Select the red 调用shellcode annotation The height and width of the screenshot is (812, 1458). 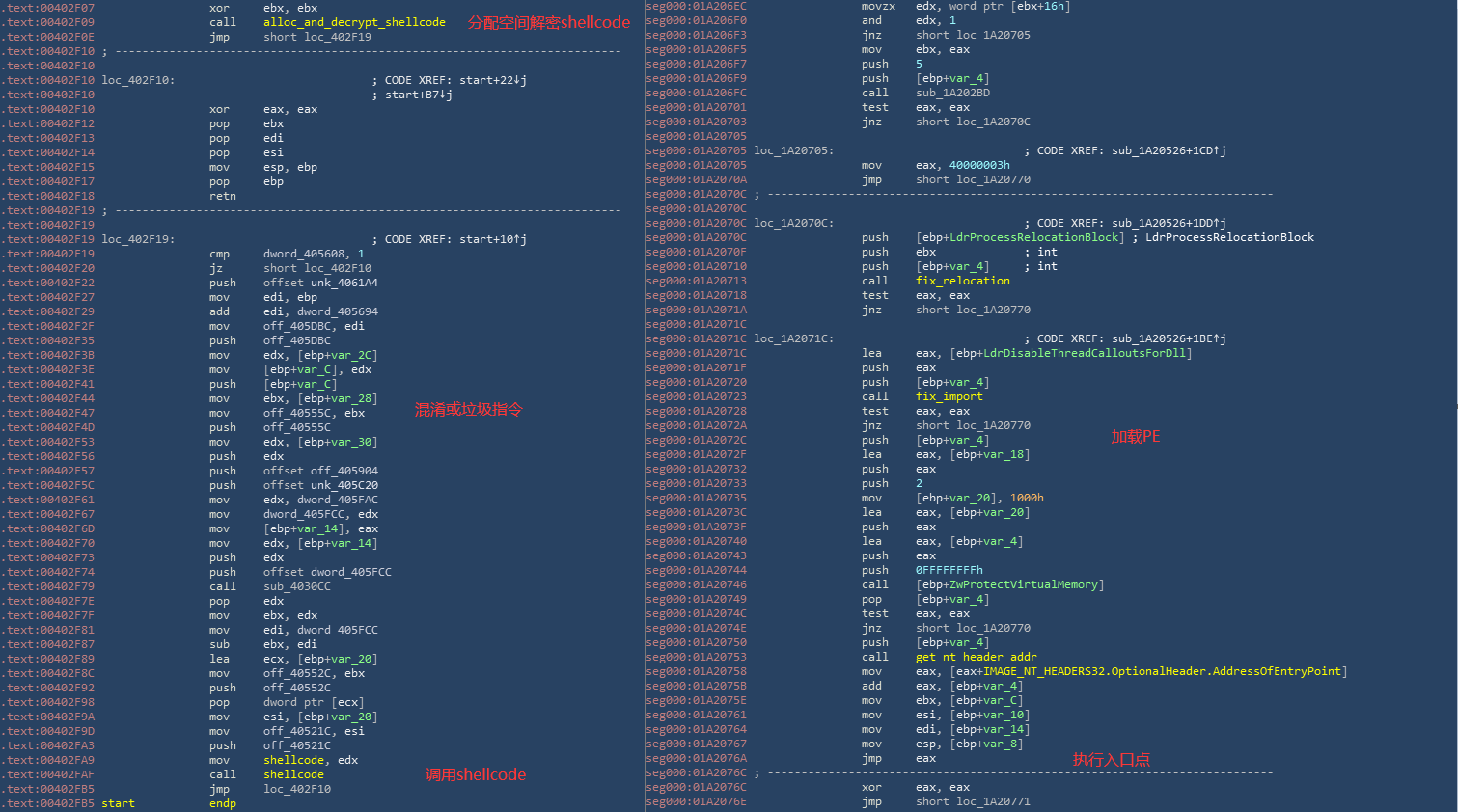coord(476,774)
